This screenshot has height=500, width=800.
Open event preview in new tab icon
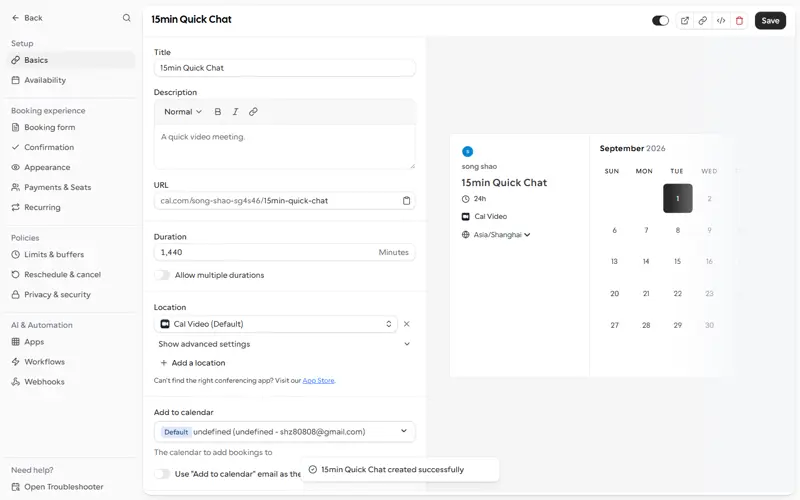[685, 20]
